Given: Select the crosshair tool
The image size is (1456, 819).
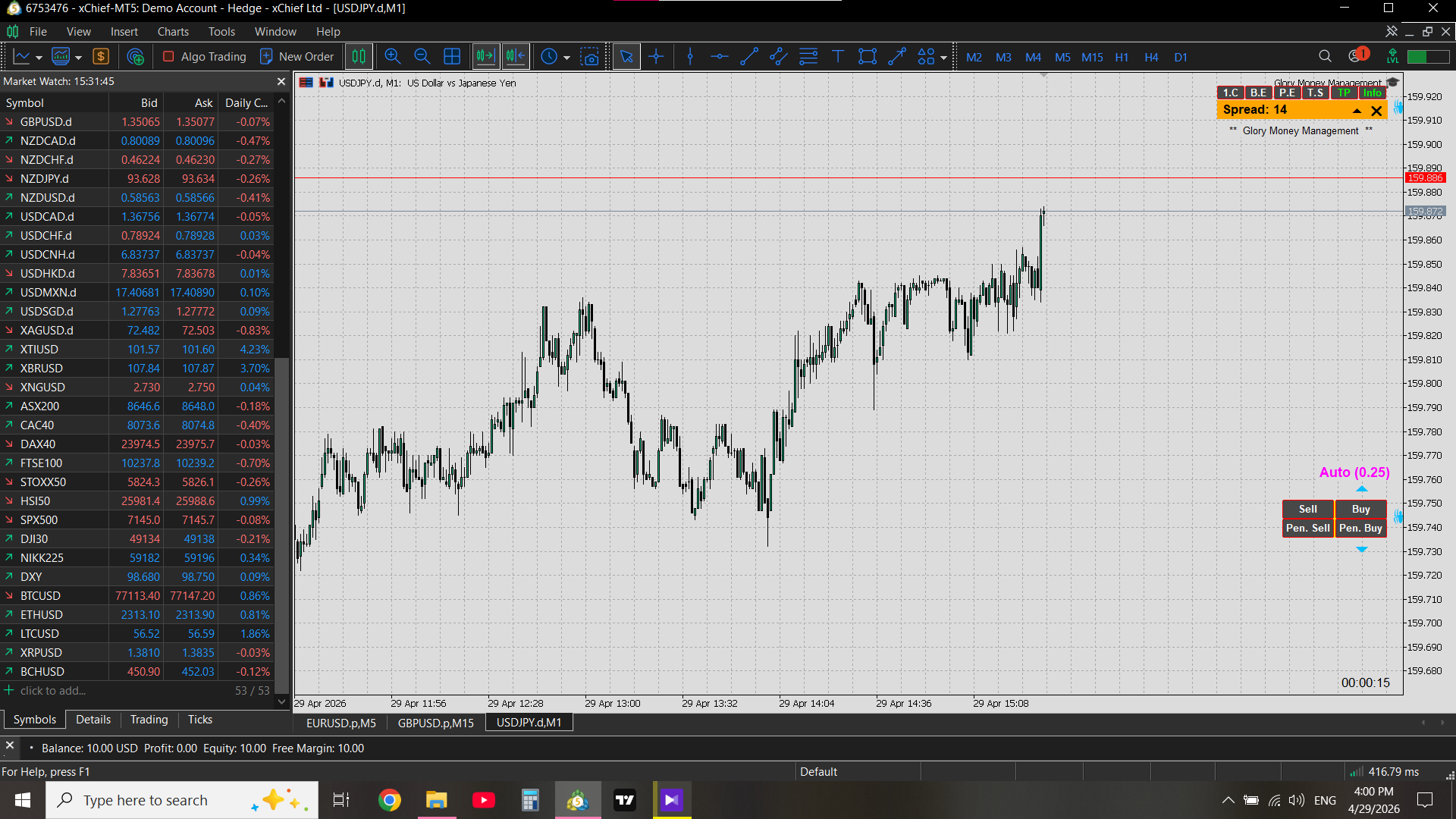Looking at the screenshot, I should tap(657, 57).
